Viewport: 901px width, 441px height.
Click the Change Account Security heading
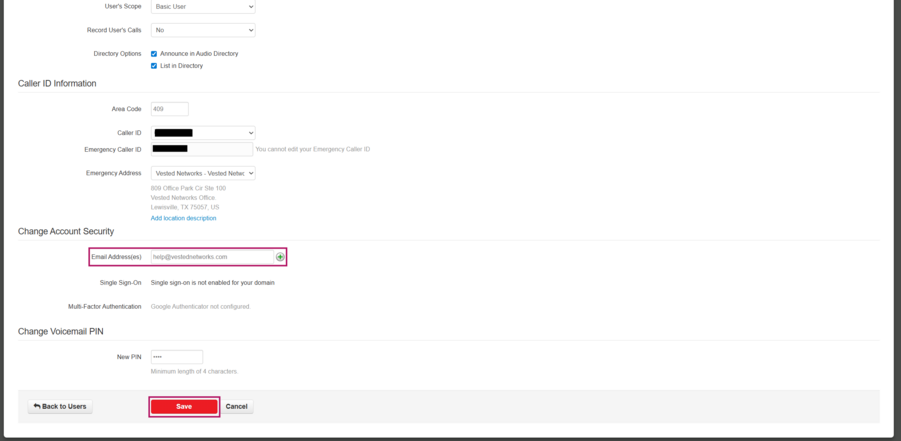coord(66,231)
